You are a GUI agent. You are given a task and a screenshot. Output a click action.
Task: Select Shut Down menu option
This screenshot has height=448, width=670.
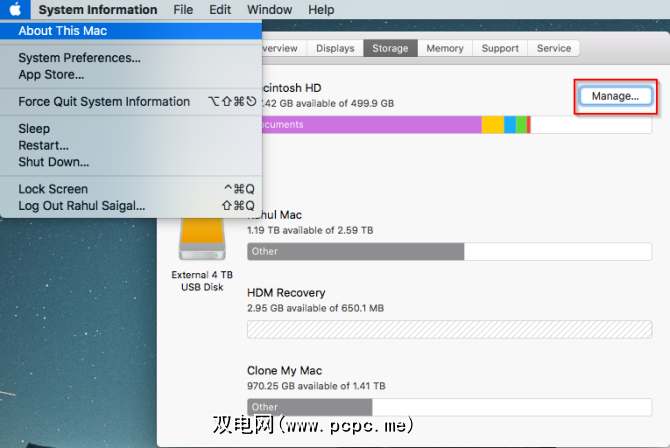pos(54,161)
